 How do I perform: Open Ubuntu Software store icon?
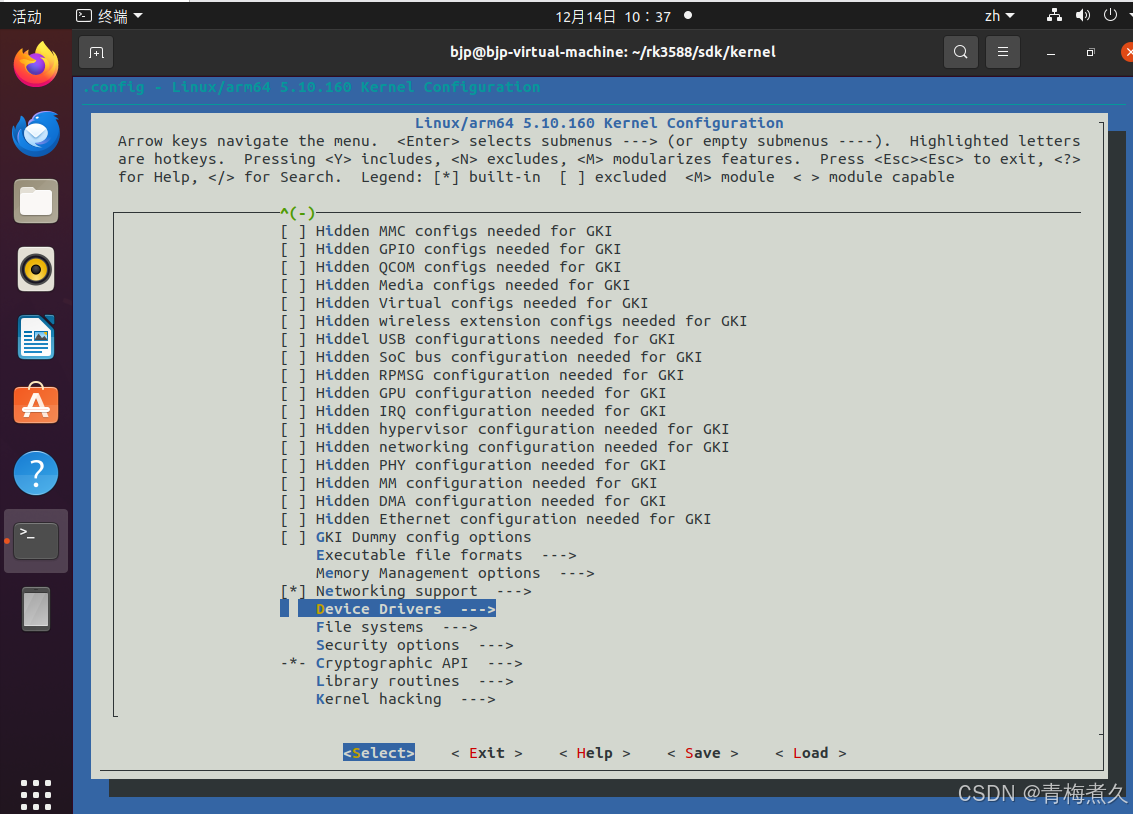pos(36,404)
